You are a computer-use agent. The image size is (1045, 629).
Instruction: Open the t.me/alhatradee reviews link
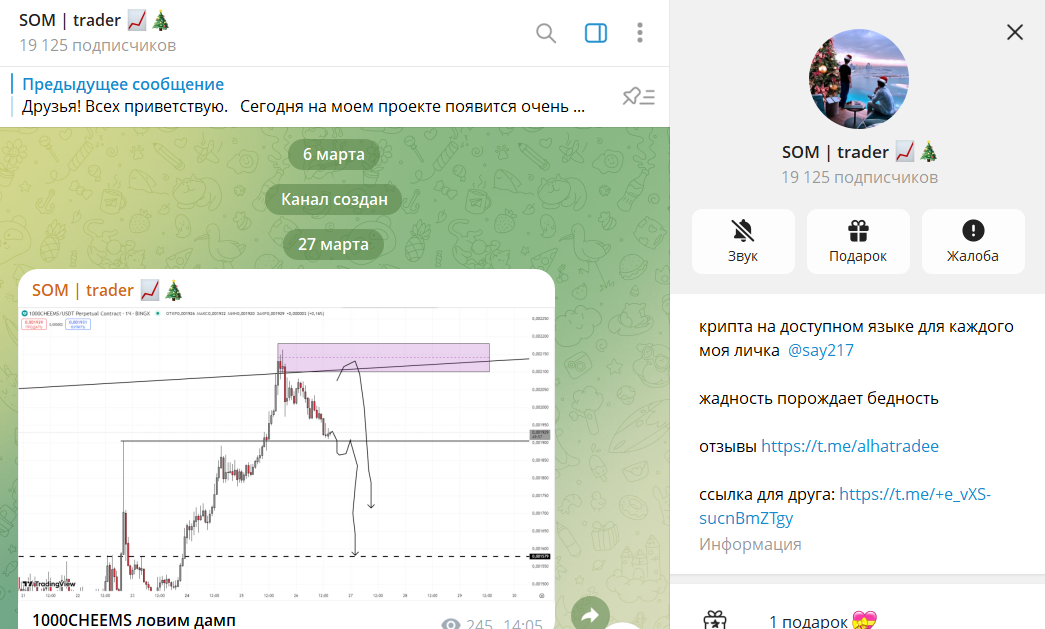pyautogui.click(x=850, y=446)
